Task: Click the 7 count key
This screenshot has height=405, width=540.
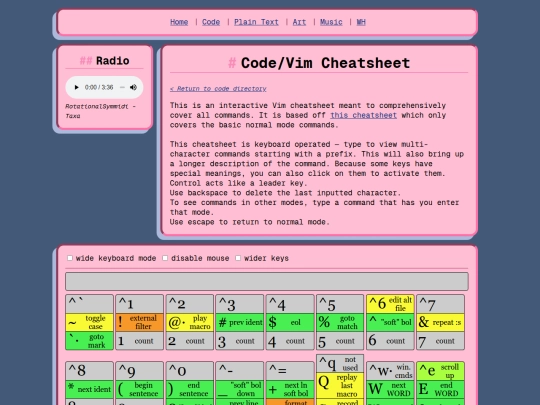Action: pos(440,341)
